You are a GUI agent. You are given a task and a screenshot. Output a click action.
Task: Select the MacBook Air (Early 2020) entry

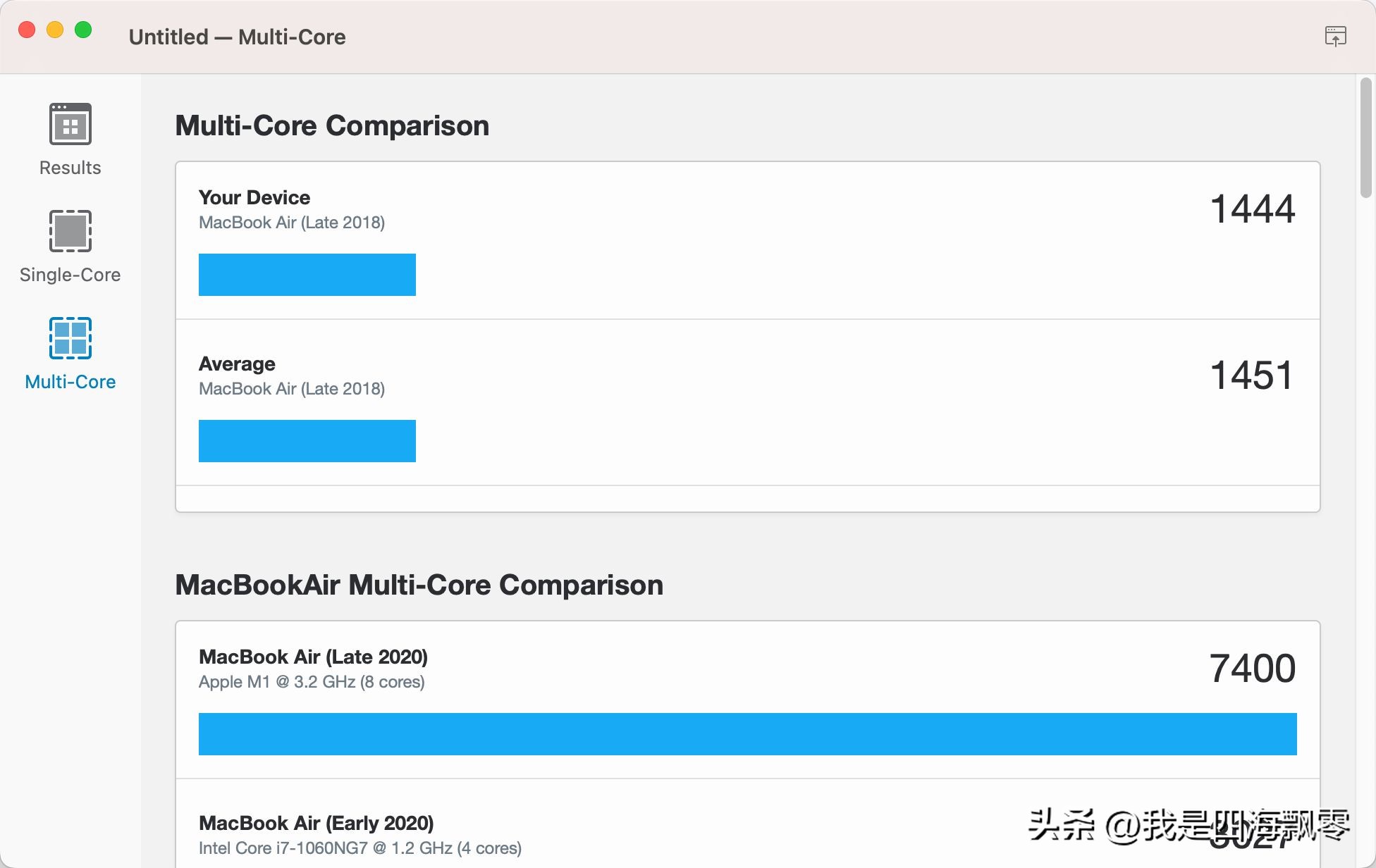(317, 822)
